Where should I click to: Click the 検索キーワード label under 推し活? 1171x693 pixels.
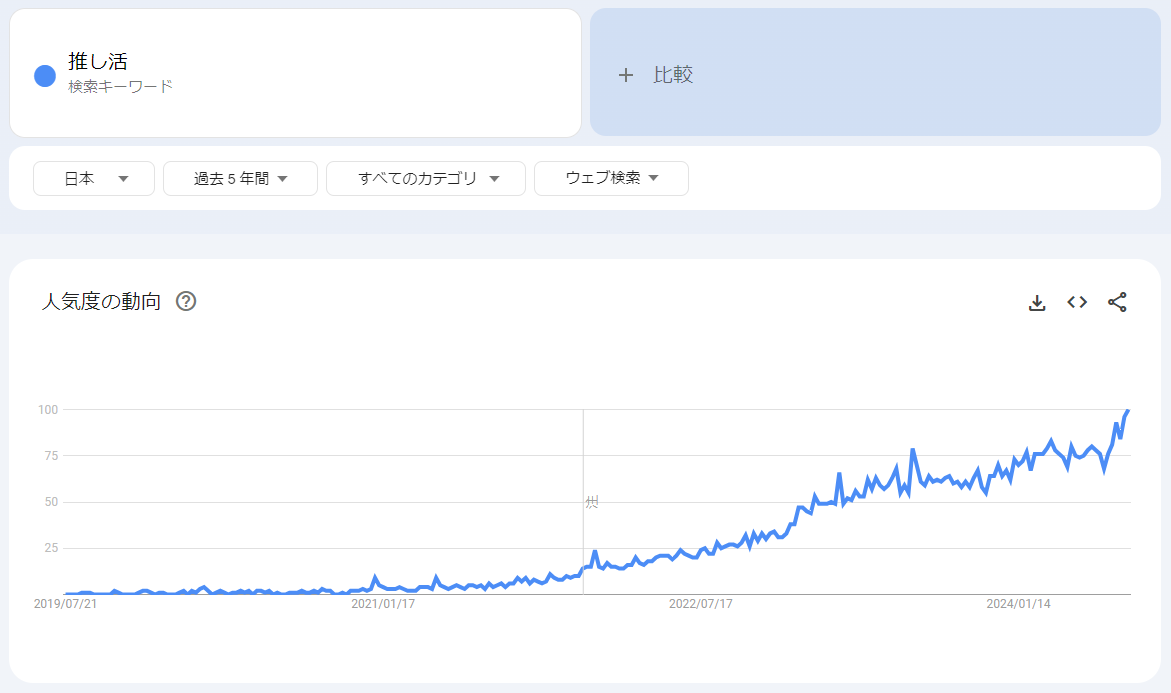120,87
